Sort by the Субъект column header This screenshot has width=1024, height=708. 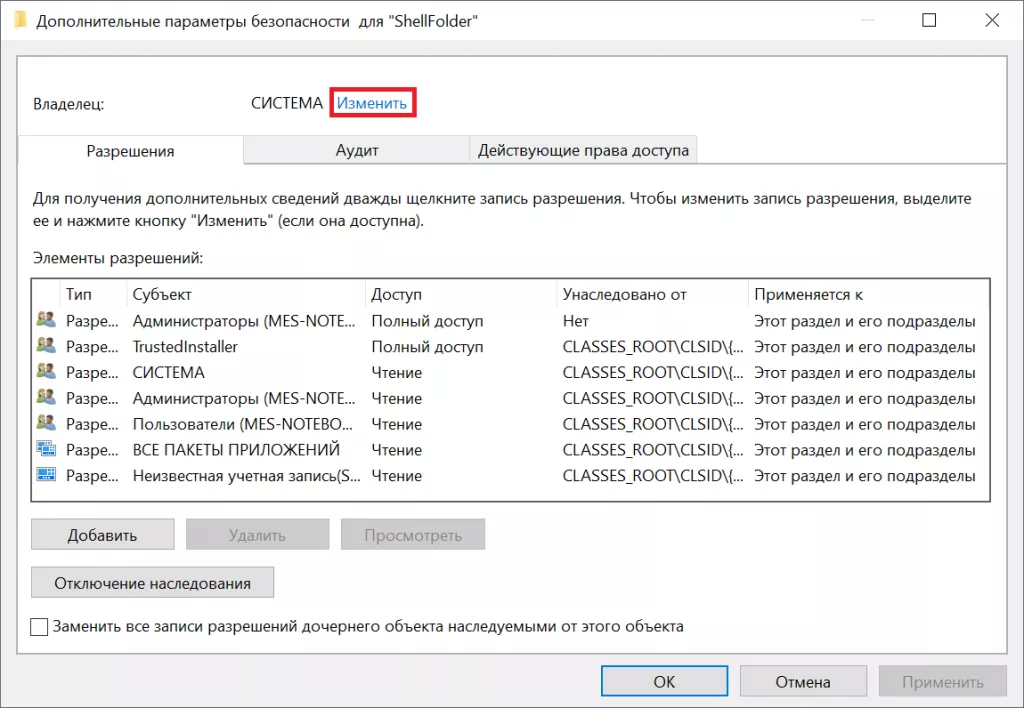click(x=246, y=295)
